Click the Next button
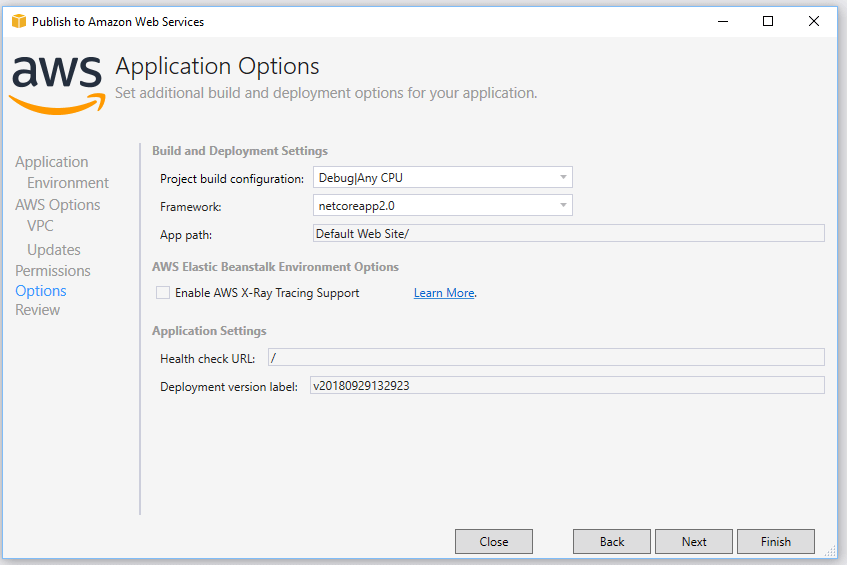This screenshot has width=847, height=565. (x=694, y=541)
